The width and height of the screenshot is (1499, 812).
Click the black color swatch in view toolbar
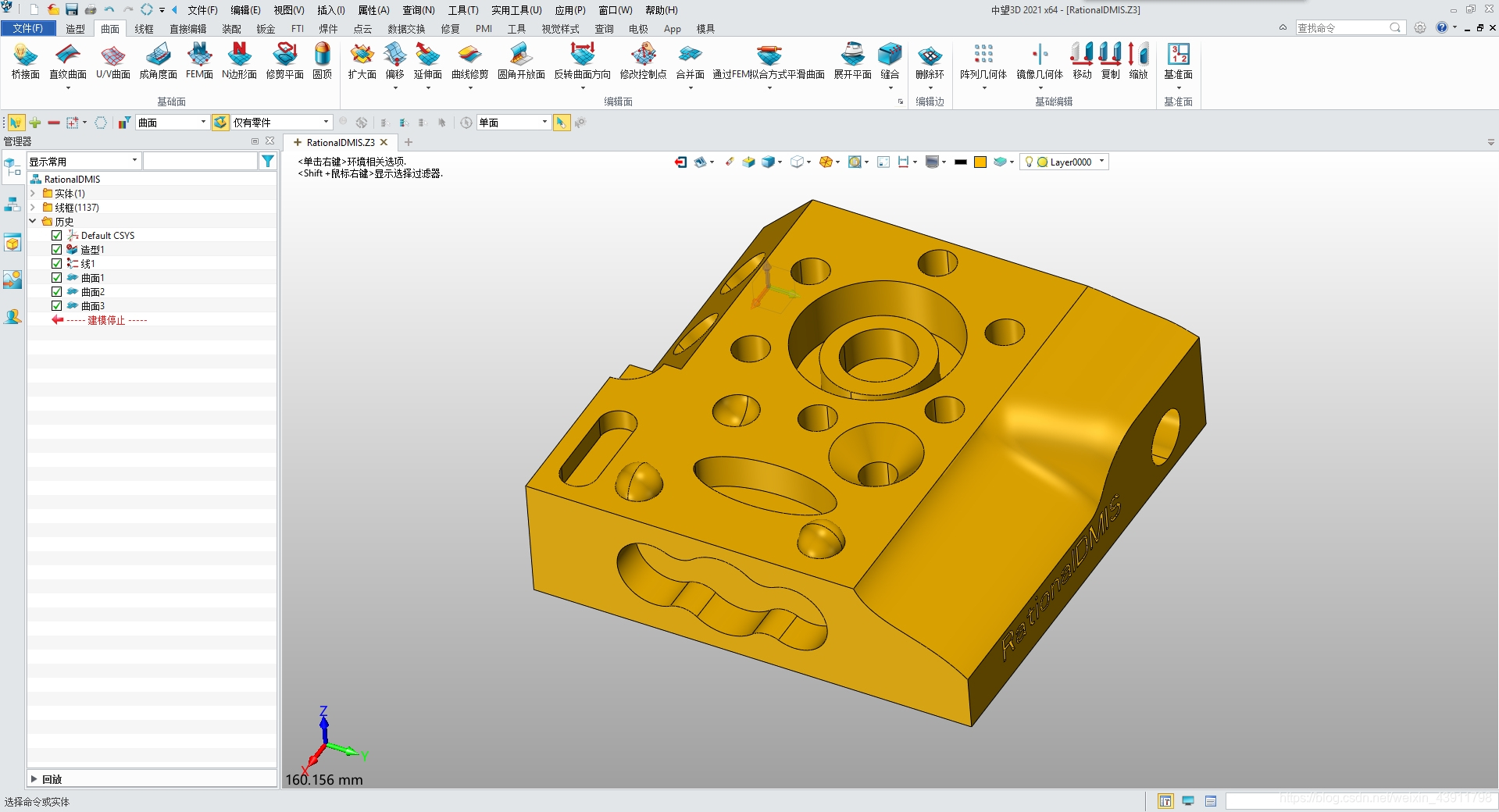(x=961, y=162)
